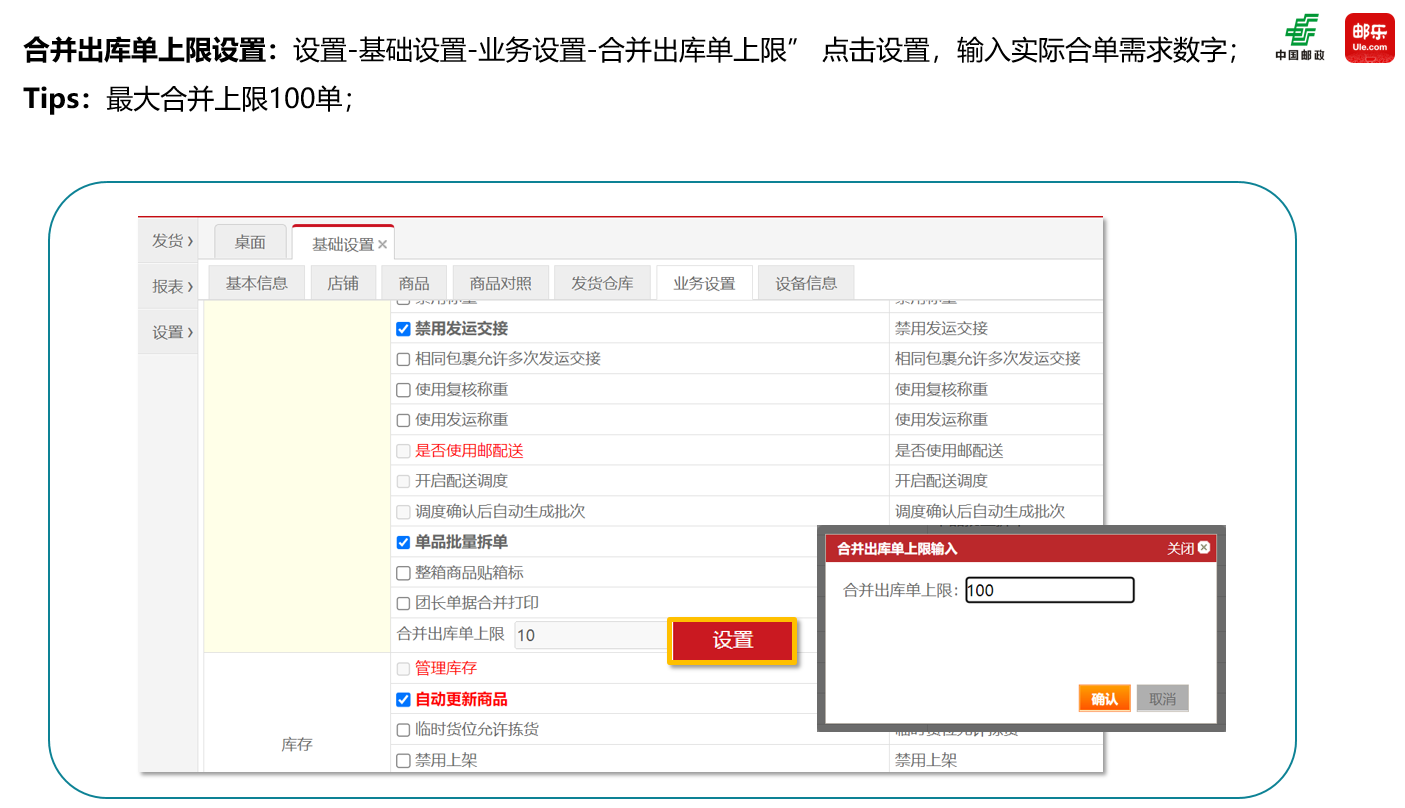Image resolution: width=1405 pixels, height=808 pixels.
Task: Open the 商品 sub-tab
Action: (414, 283)
